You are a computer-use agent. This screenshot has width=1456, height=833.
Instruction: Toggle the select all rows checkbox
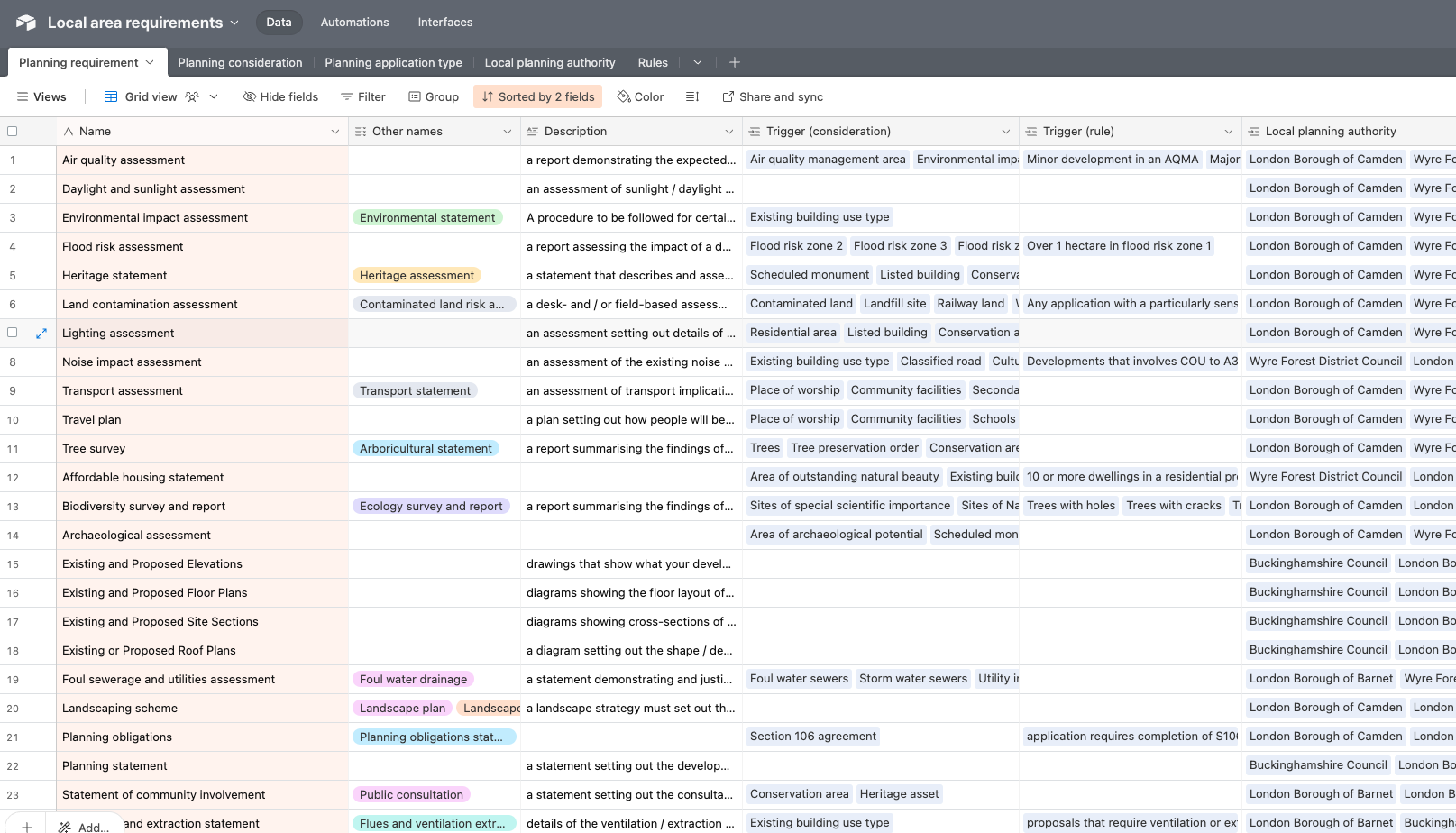pyautogui.click(x=13, y=132)
